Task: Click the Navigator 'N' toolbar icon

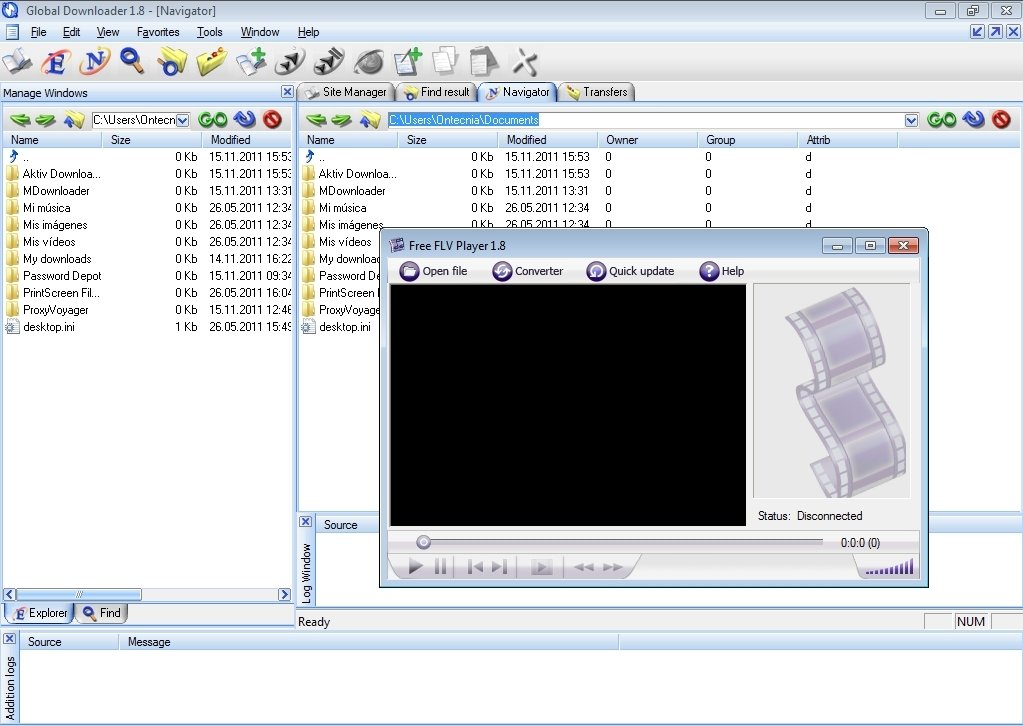Action: pyautogui.click(x=95, y=62)
